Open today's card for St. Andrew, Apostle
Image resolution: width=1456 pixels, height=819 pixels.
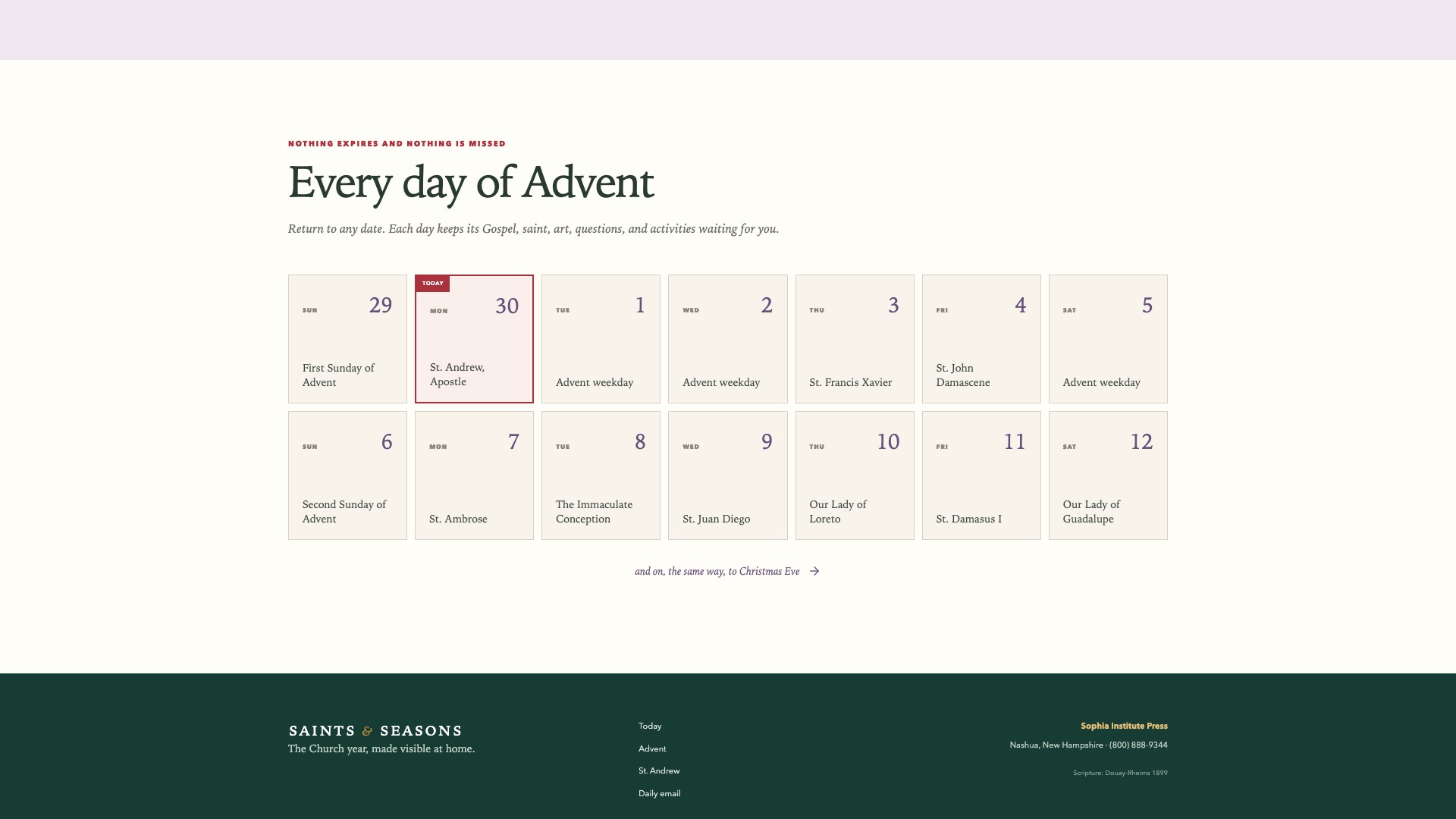point(474,339)
